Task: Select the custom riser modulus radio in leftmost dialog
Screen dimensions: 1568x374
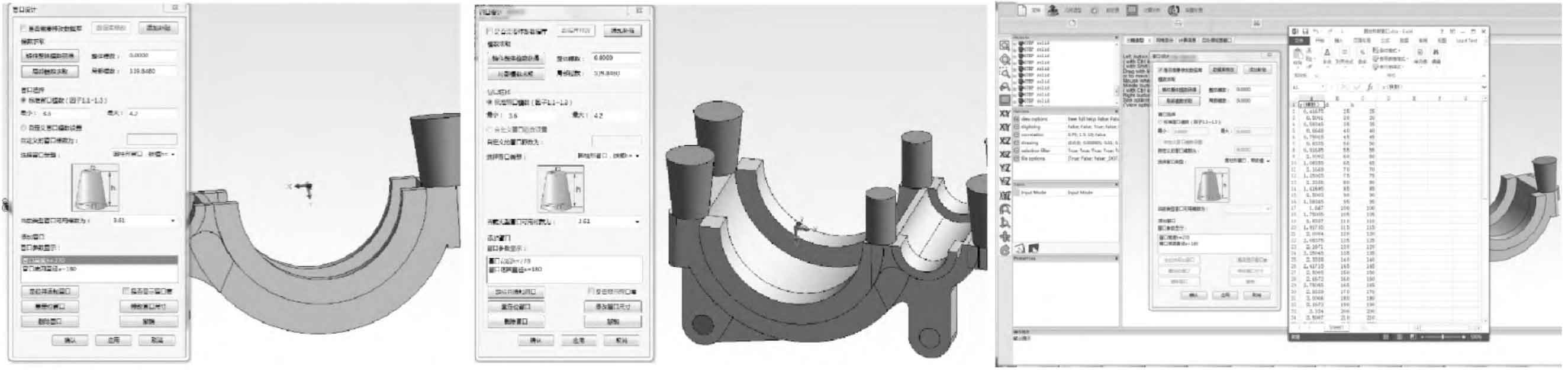Action: [x=24, y=128]
